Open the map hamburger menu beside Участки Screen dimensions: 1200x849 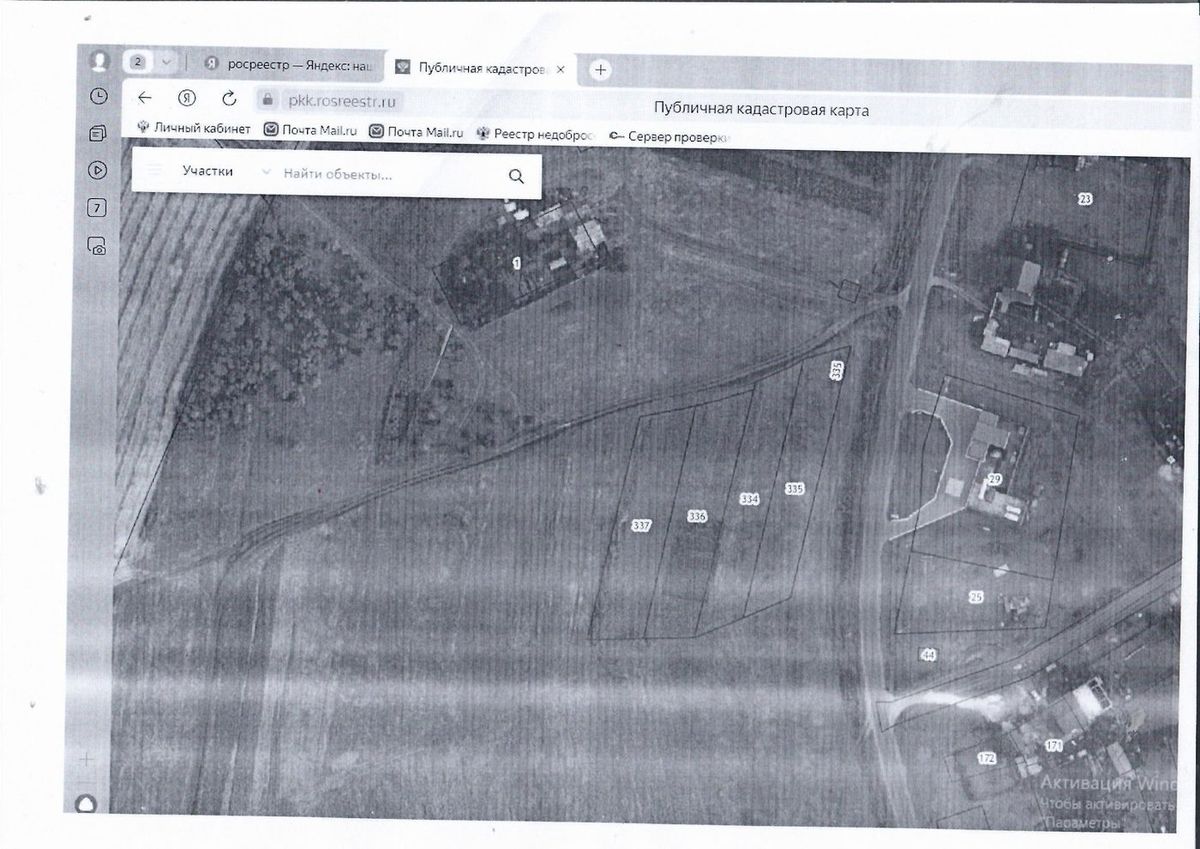(155, 172)
